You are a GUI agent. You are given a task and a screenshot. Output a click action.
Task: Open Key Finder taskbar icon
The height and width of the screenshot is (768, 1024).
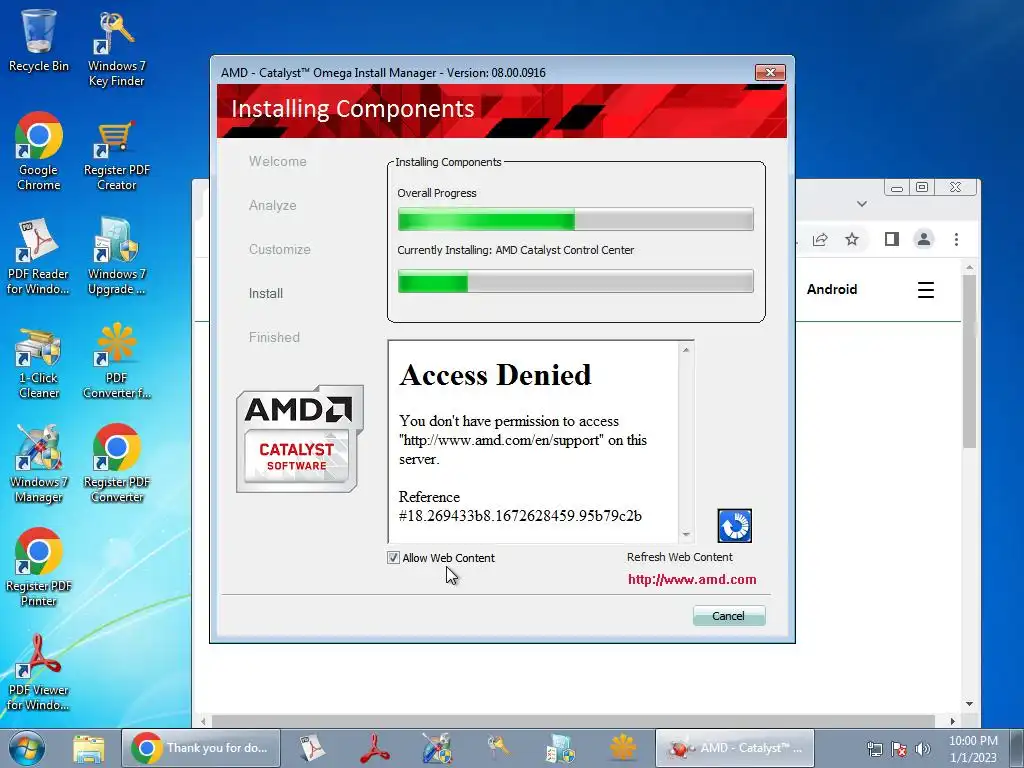pyautogui.click(x=498, y=747)
